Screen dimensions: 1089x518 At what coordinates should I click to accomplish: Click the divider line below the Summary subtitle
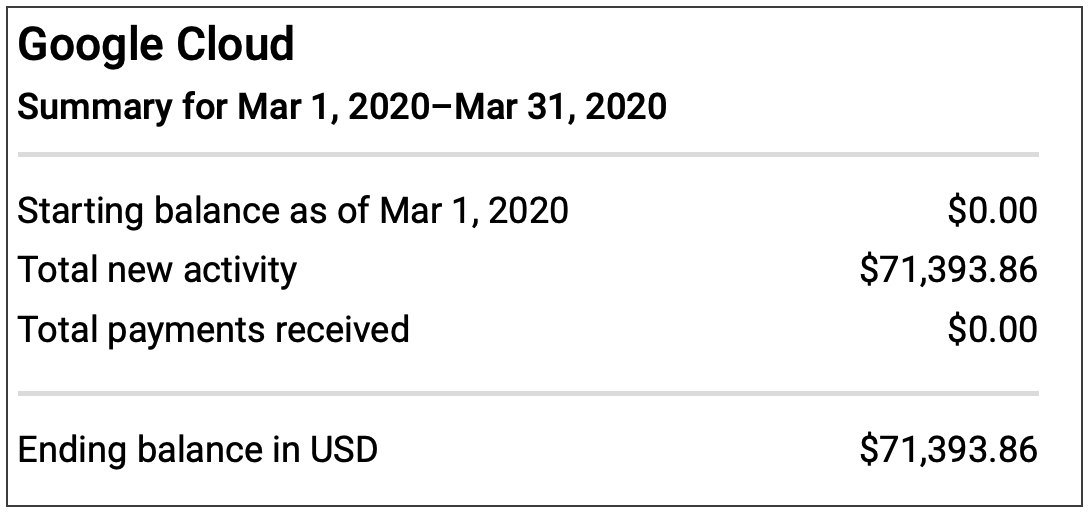click(x=528, y=155)
